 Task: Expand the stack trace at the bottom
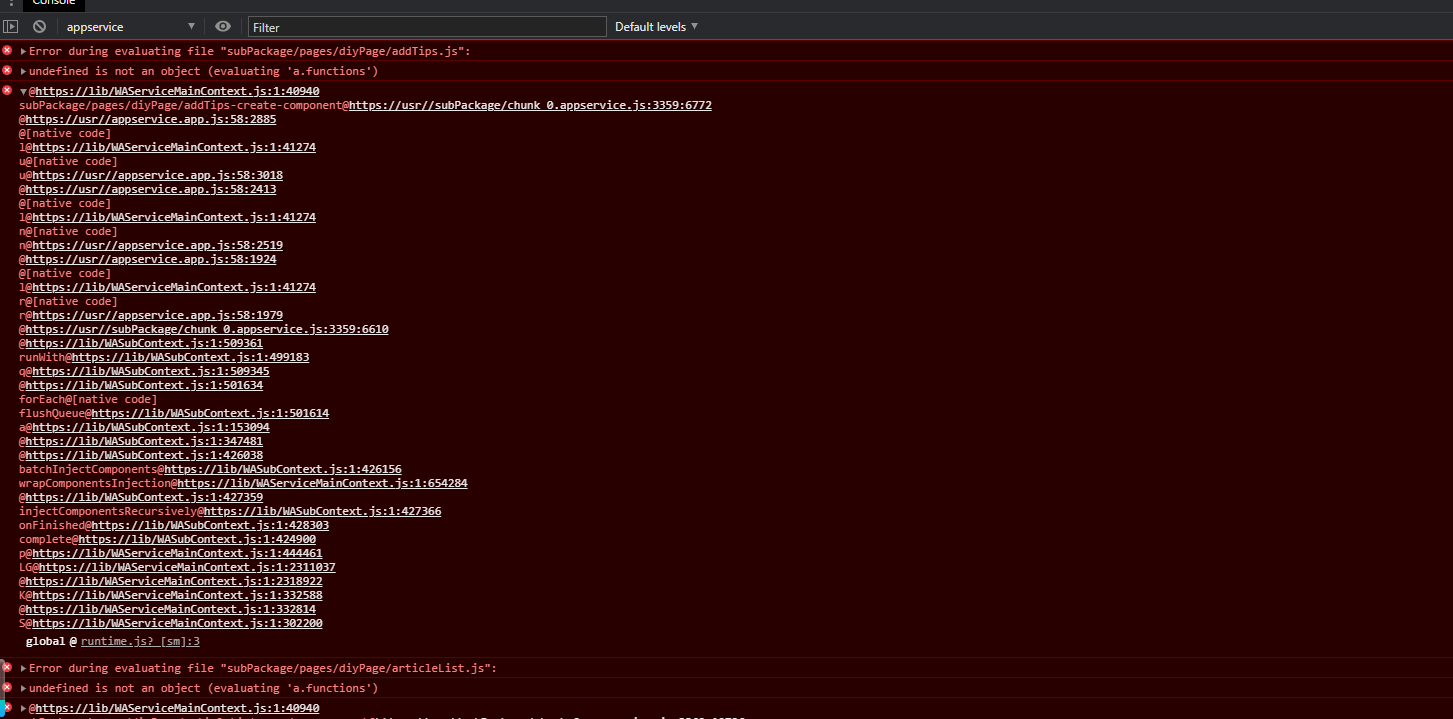[x=23, y=709]
